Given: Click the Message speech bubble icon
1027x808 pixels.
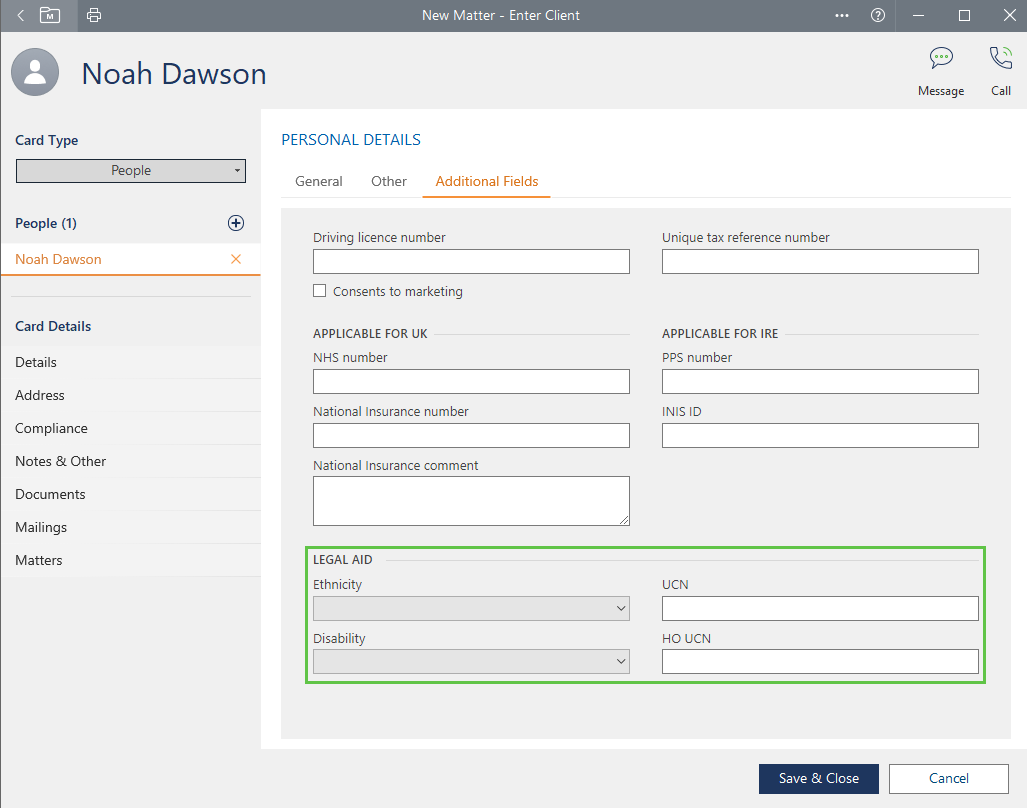Looking at the screenshot, I should (940, 58).
